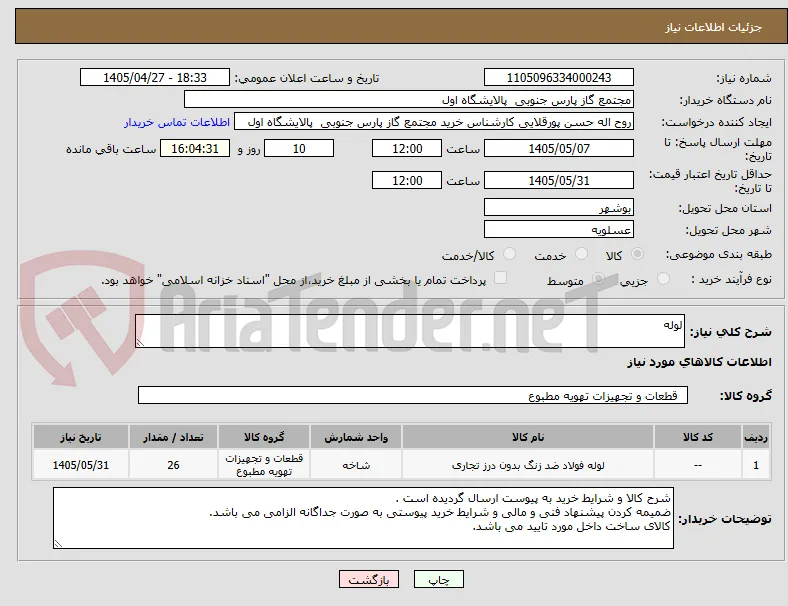The image size is (788, 606).
Task: Select the کالا radio button
Action: click(x=637, y=254)
